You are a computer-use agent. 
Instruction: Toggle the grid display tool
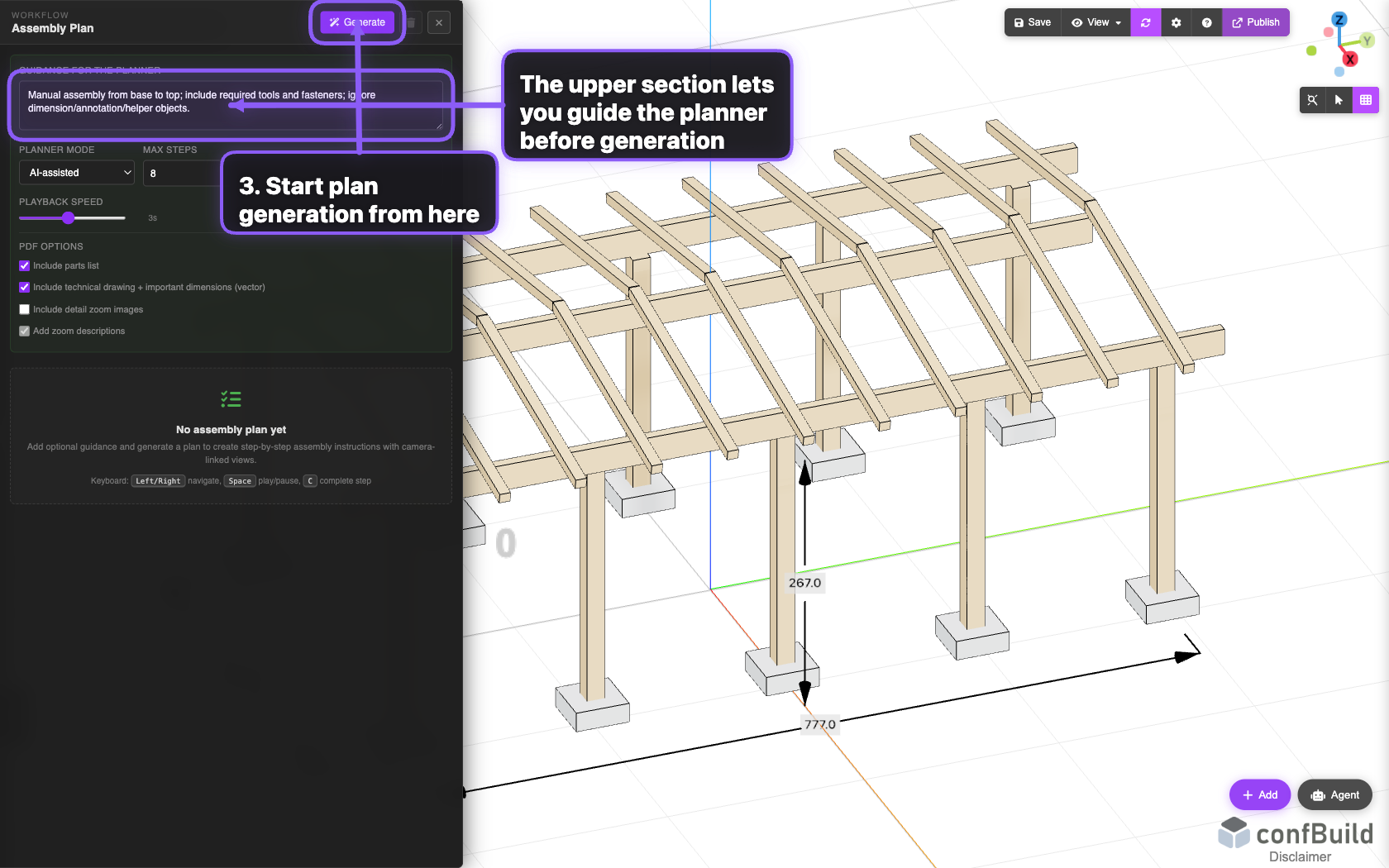click(x=1367, y=99)
